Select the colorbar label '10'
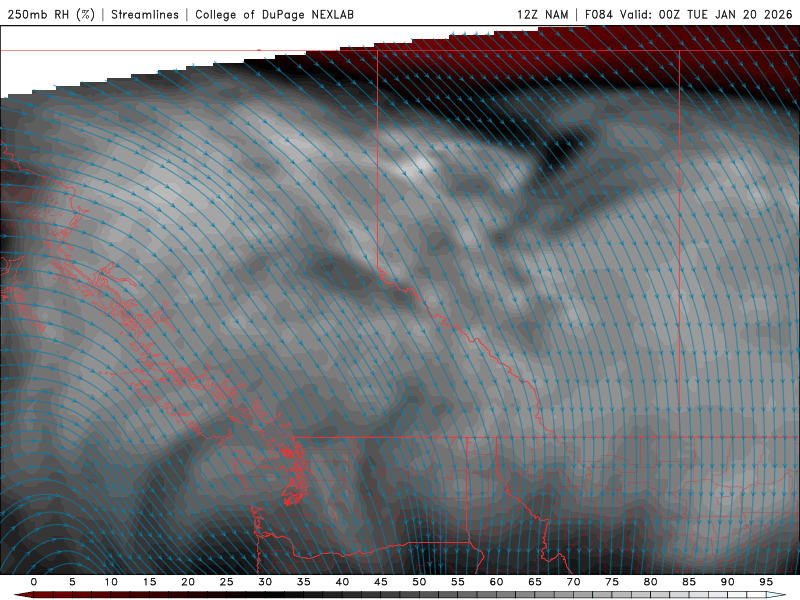 (x=111, y=582)
